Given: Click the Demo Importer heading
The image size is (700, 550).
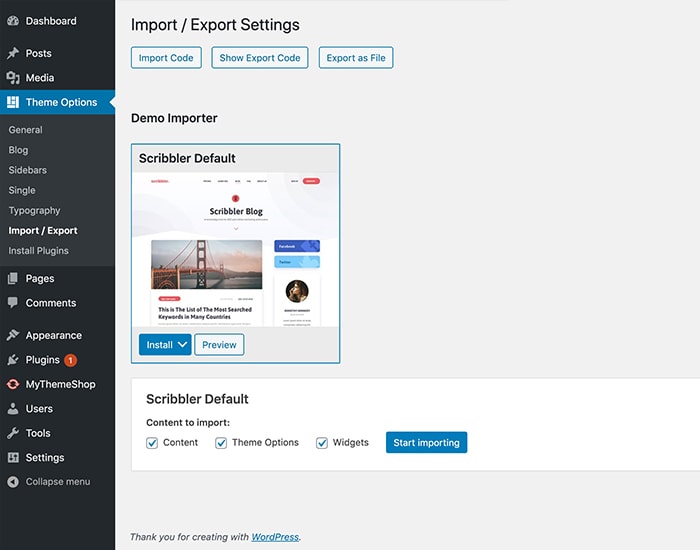Looking at the screenshot, I should tap(174, 118).
